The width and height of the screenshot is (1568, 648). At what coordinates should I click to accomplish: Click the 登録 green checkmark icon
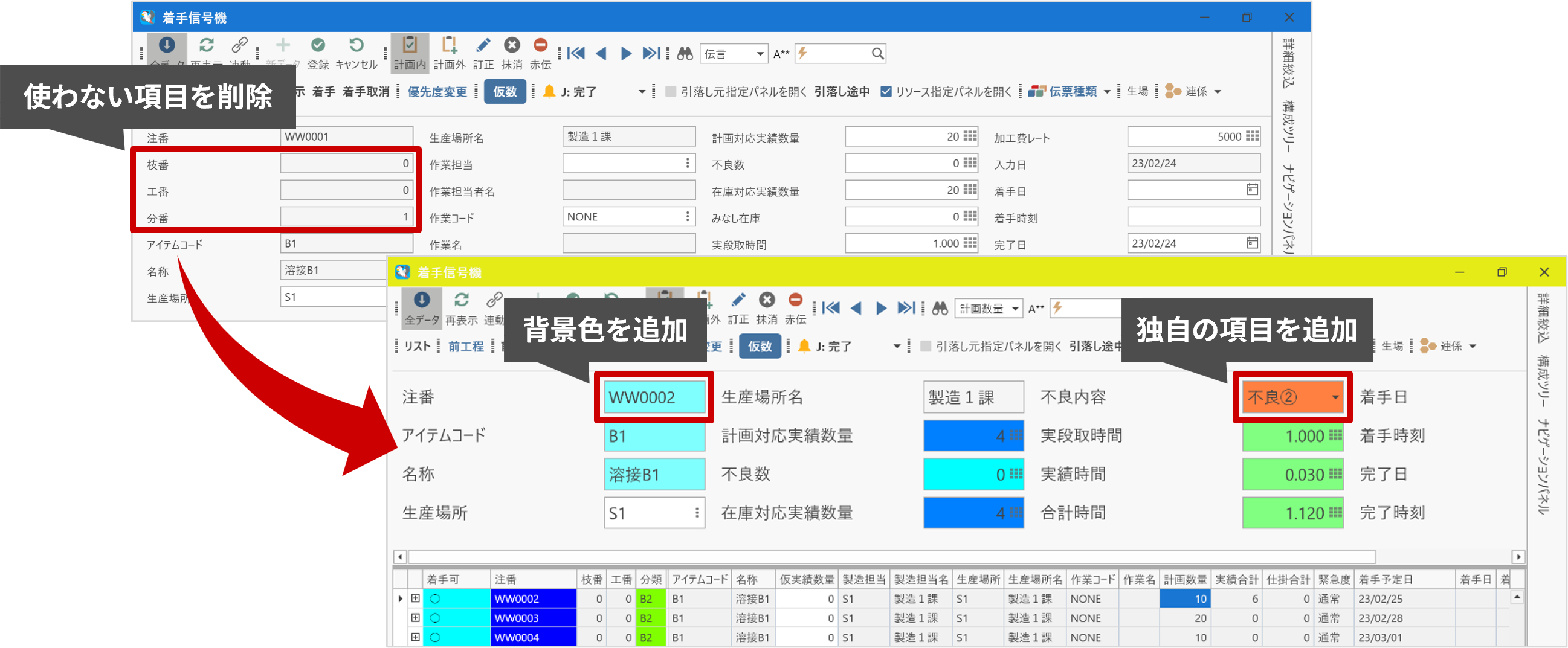[318, 46]
